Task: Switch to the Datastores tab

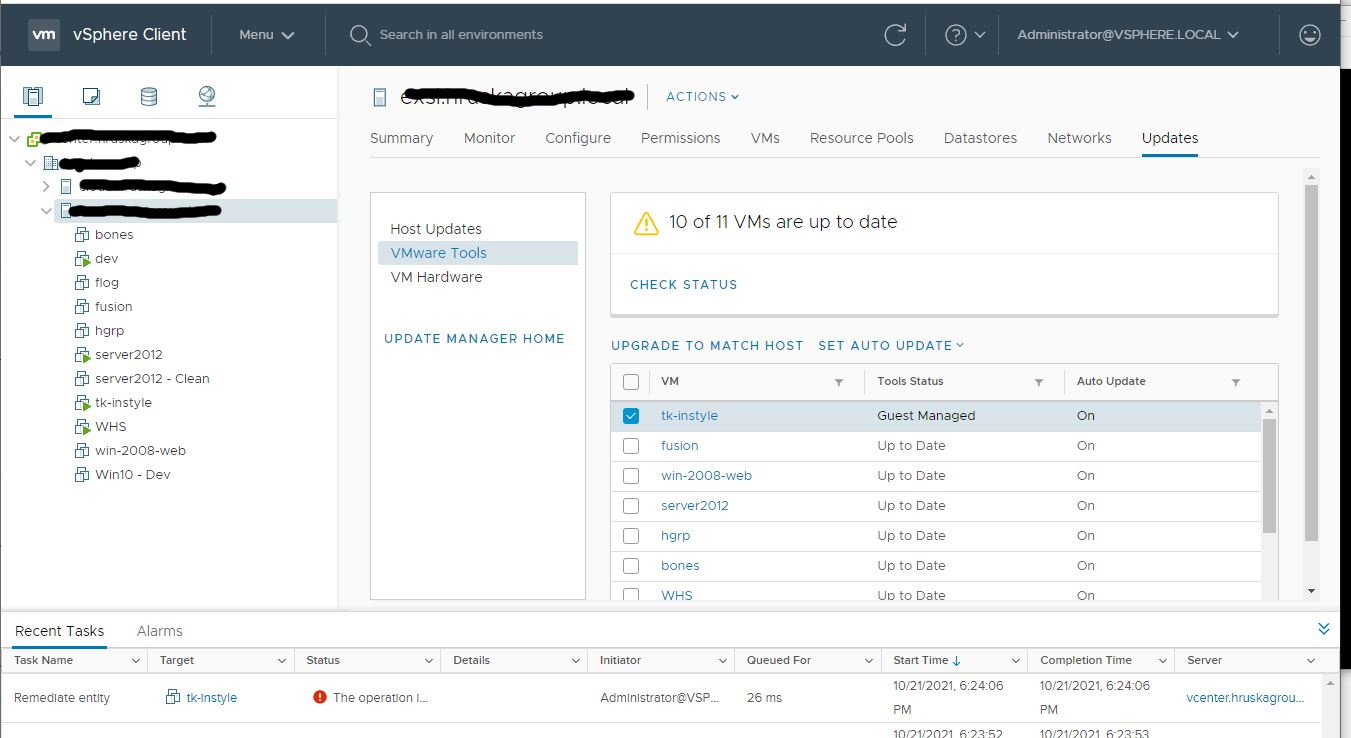Action: tap(980, 138)
